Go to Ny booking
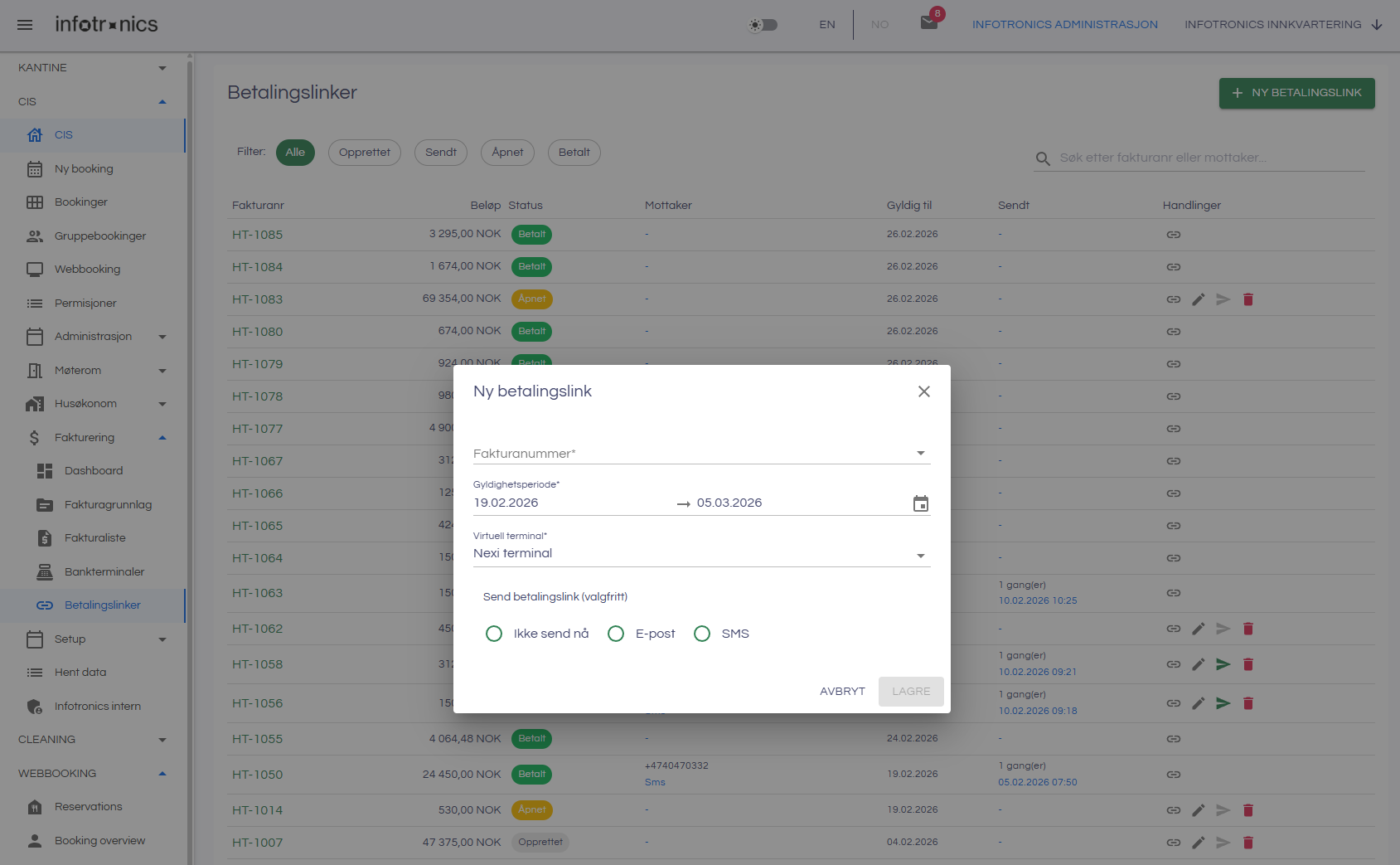1400x865 pixels. pos(92,169)
